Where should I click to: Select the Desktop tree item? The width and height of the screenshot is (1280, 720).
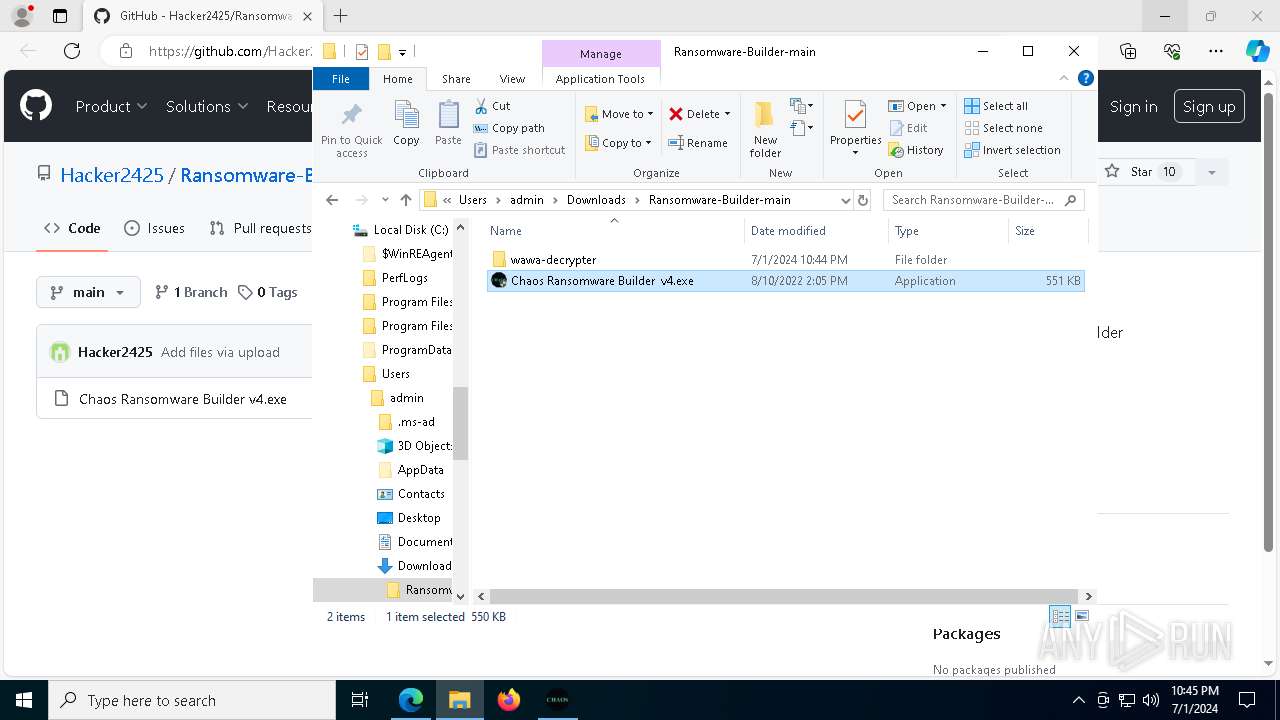tap(418, 518)
